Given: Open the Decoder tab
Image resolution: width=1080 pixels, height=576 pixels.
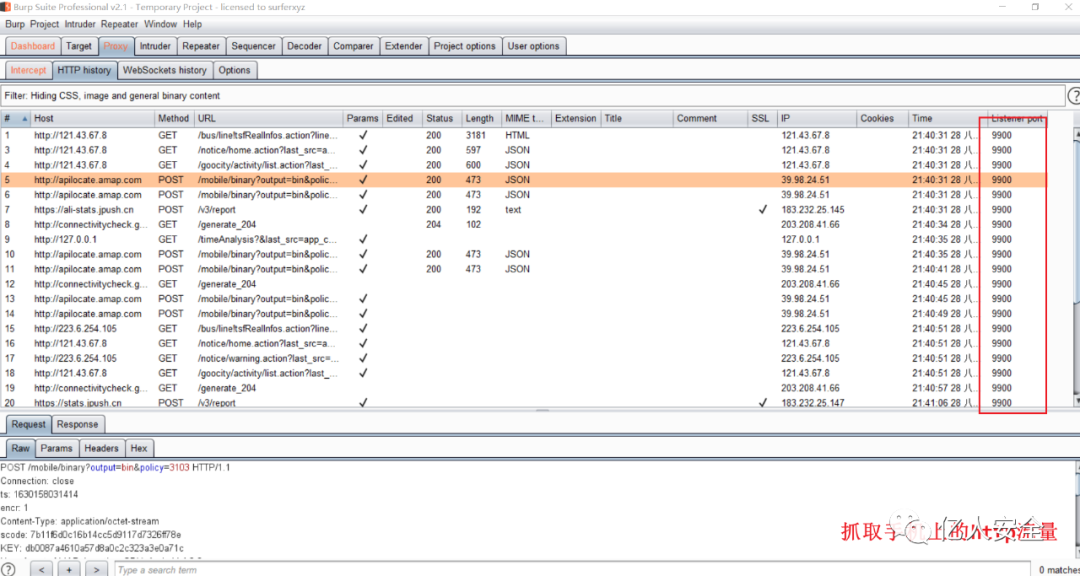Looking at the screenshot, I should [x=304, y=46].
